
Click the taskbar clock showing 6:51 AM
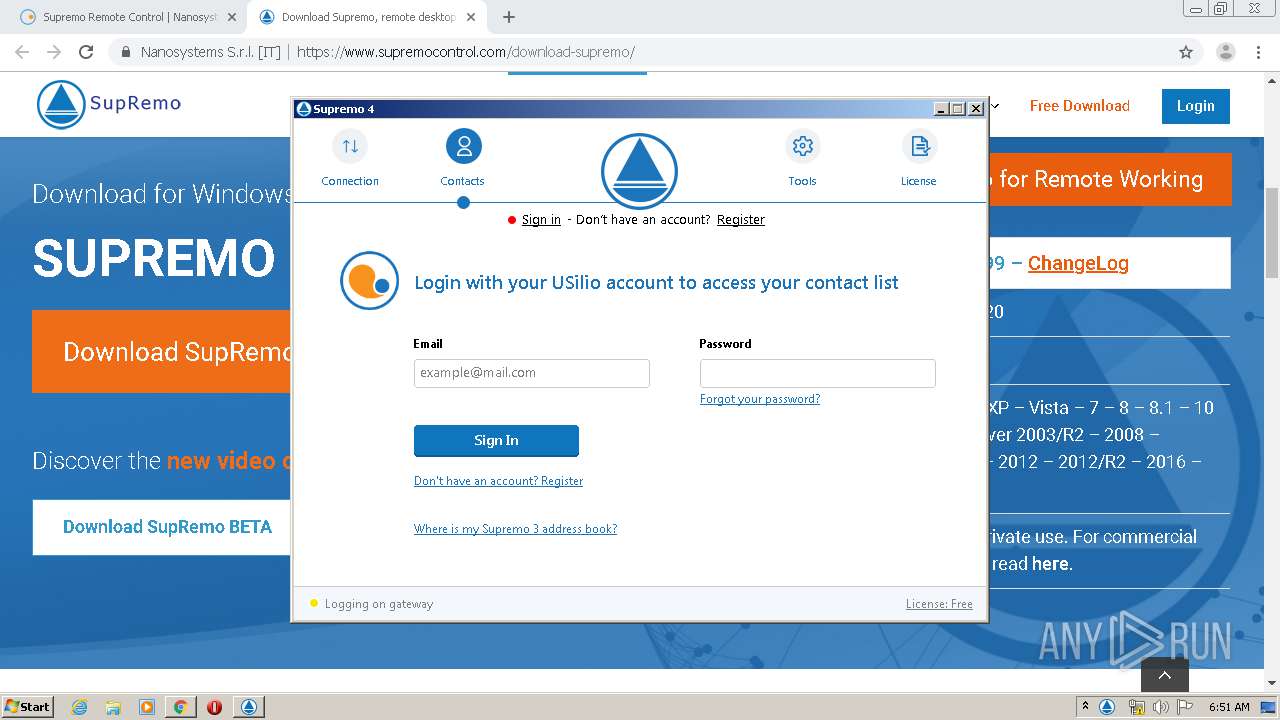coord(1229,707)
